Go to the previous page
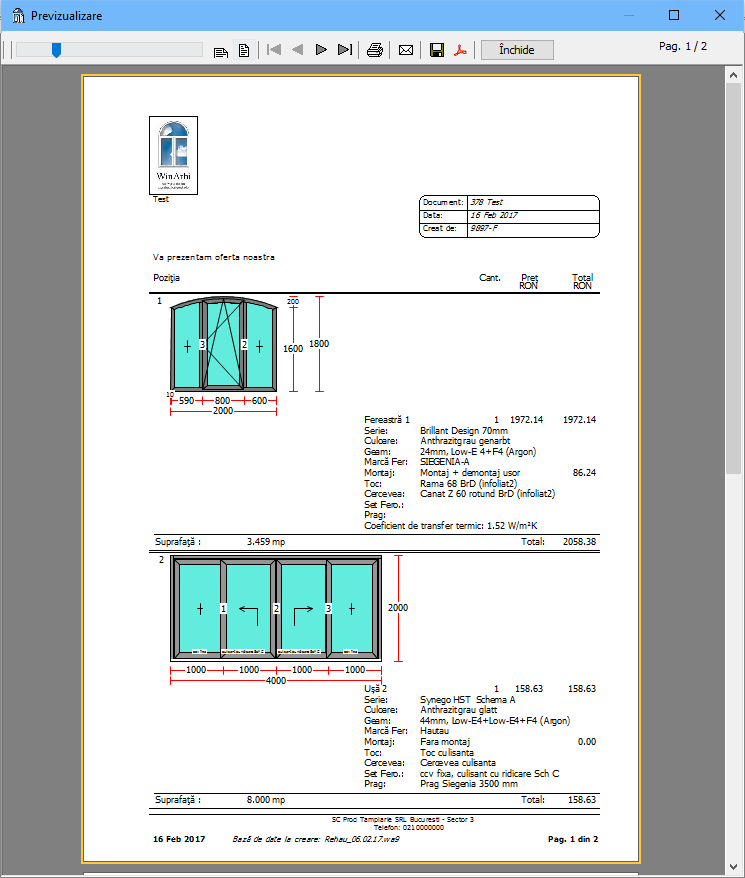 tap(297, 50)
